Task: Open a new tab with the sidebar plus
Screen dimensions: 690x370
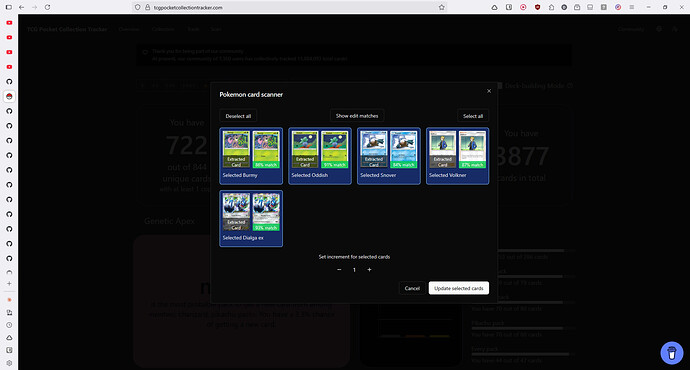Action: pos(9,284)
